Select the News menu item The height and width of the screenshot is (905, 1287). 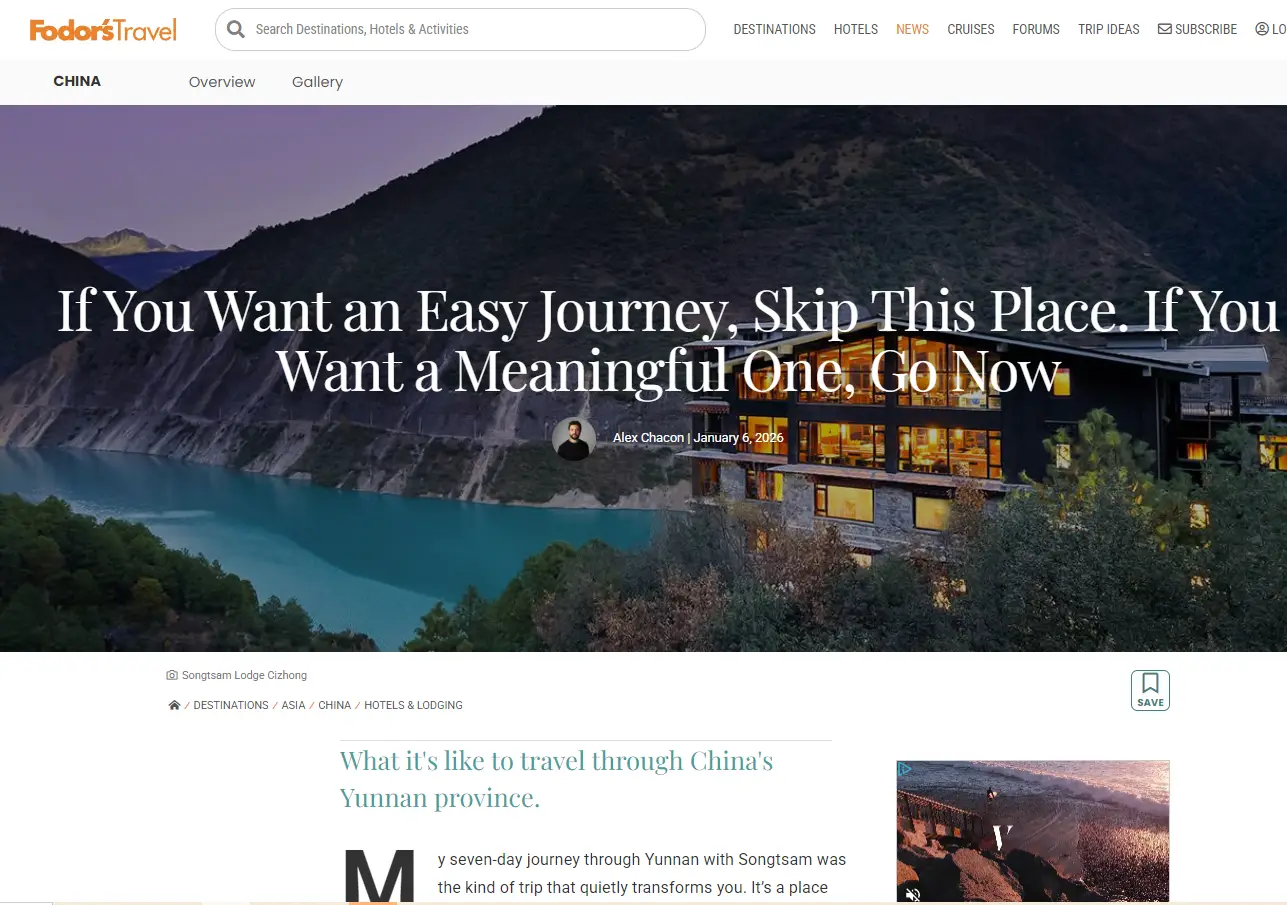pyautogui.click(x=912, y=29)
